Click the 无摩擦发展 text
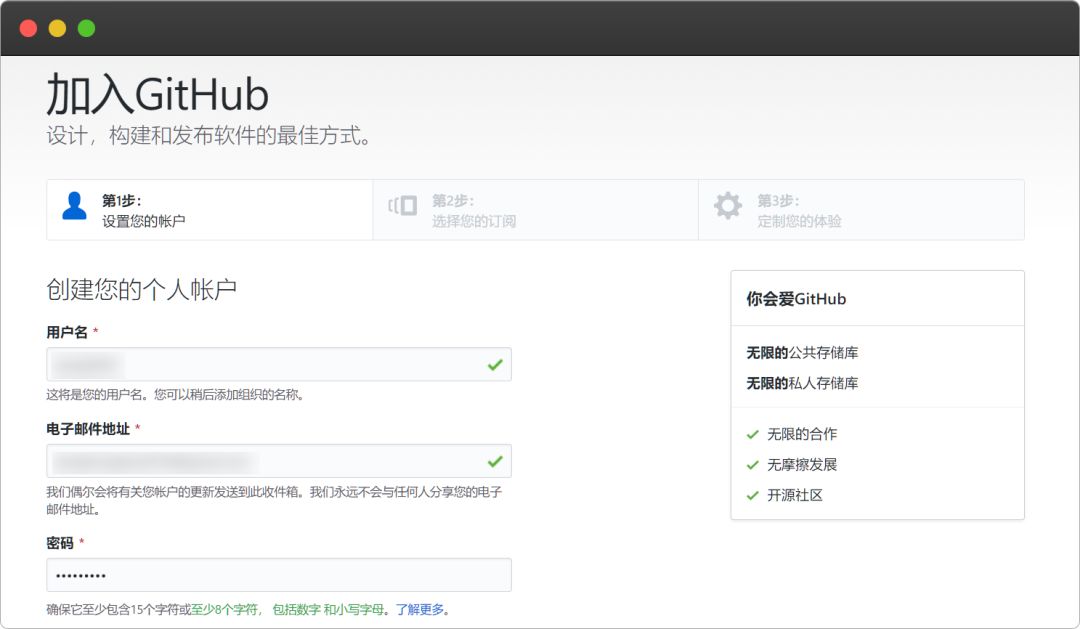The width and height of the screenshot is (1080, 629). pos(802,464)
